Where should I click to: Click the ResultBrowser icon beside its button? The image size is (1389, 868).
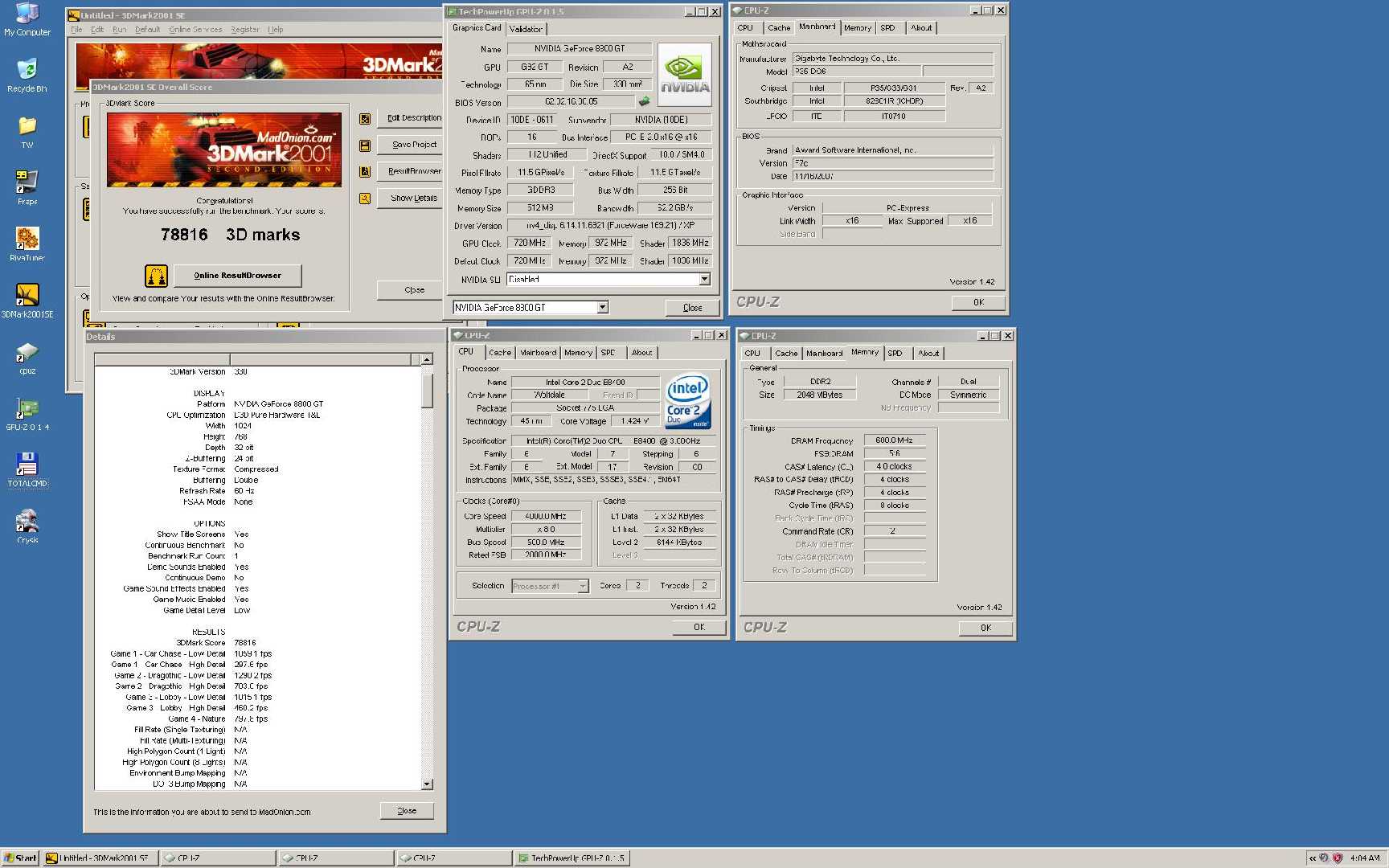click(365, 171)
